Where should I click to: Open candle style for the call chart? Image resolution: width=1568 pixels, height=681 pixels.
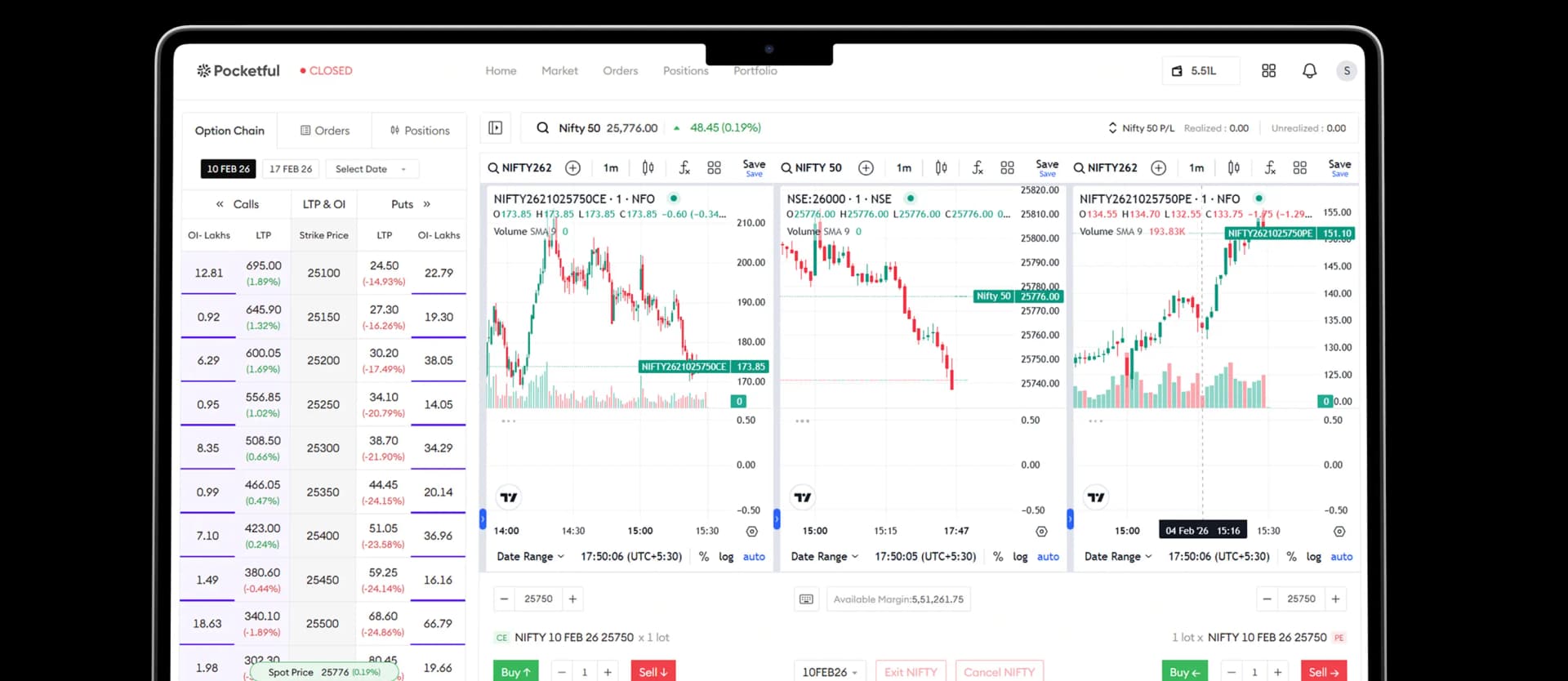tap(648, 167)
